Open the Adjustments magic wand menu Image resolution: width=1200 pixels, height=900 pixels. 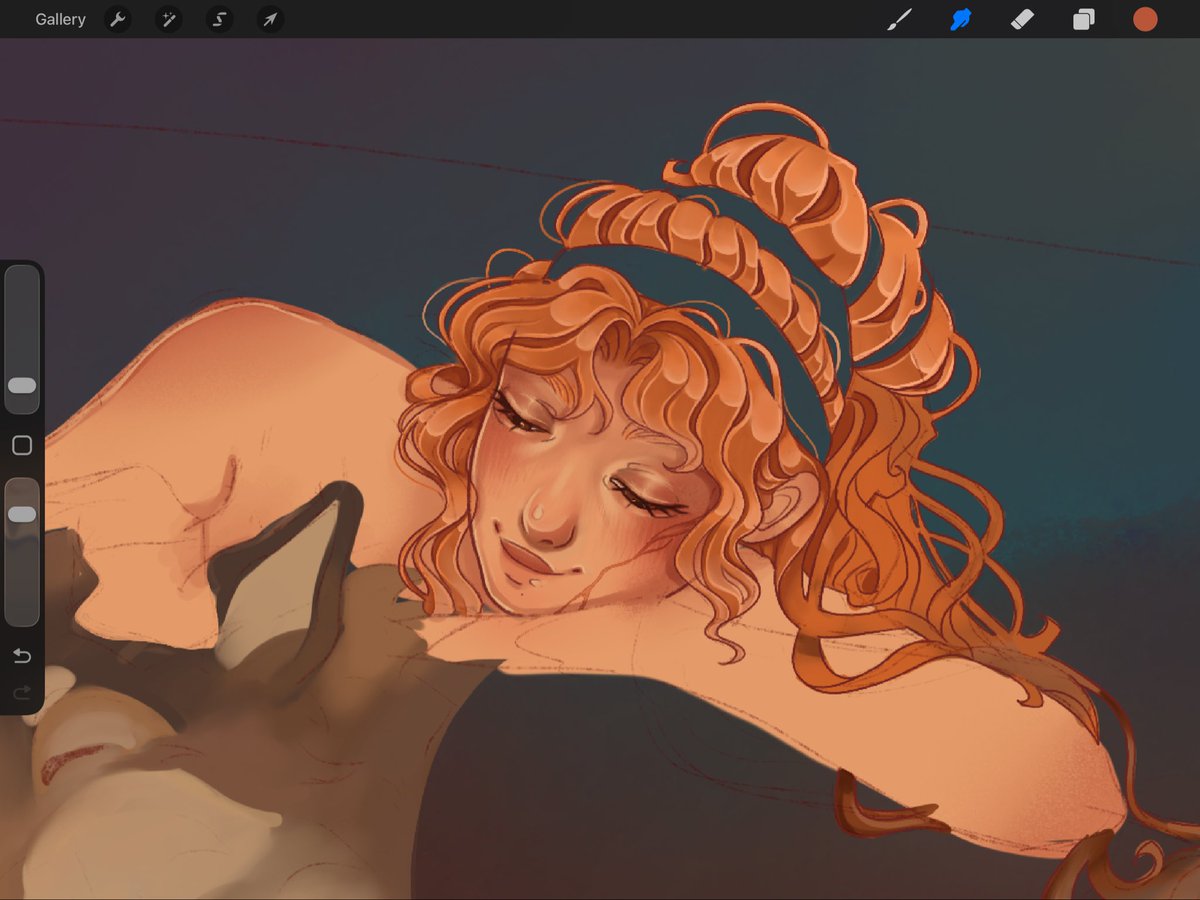[x=168, y=19]
